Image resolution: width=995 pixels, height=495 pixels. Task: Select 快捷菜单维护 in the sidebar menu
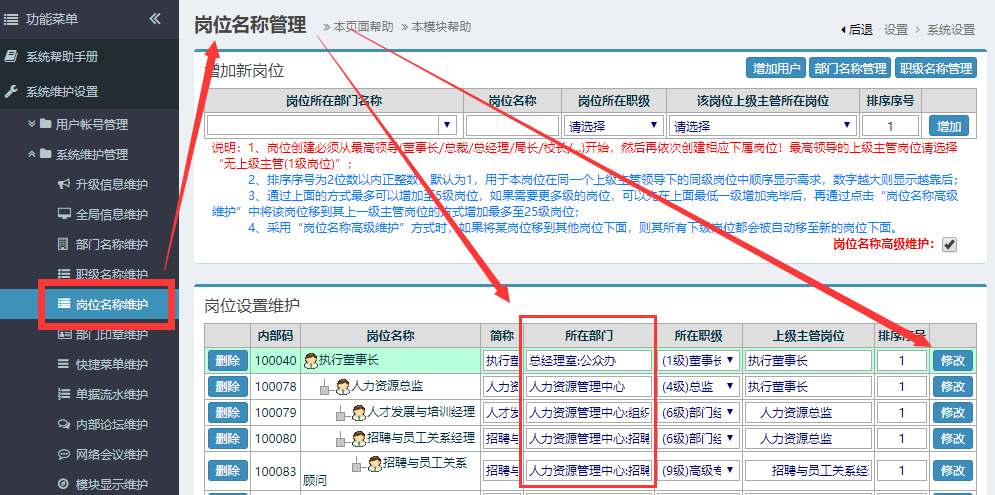coord(111,364)
